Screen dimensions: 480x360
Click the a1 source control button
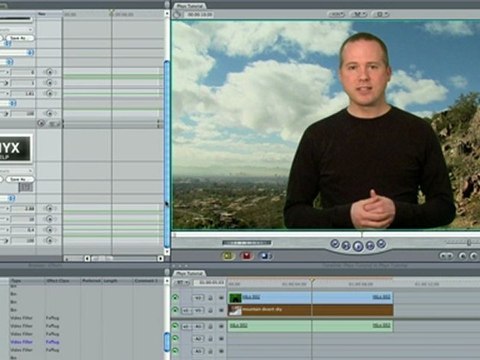click(x=186, y=326)
